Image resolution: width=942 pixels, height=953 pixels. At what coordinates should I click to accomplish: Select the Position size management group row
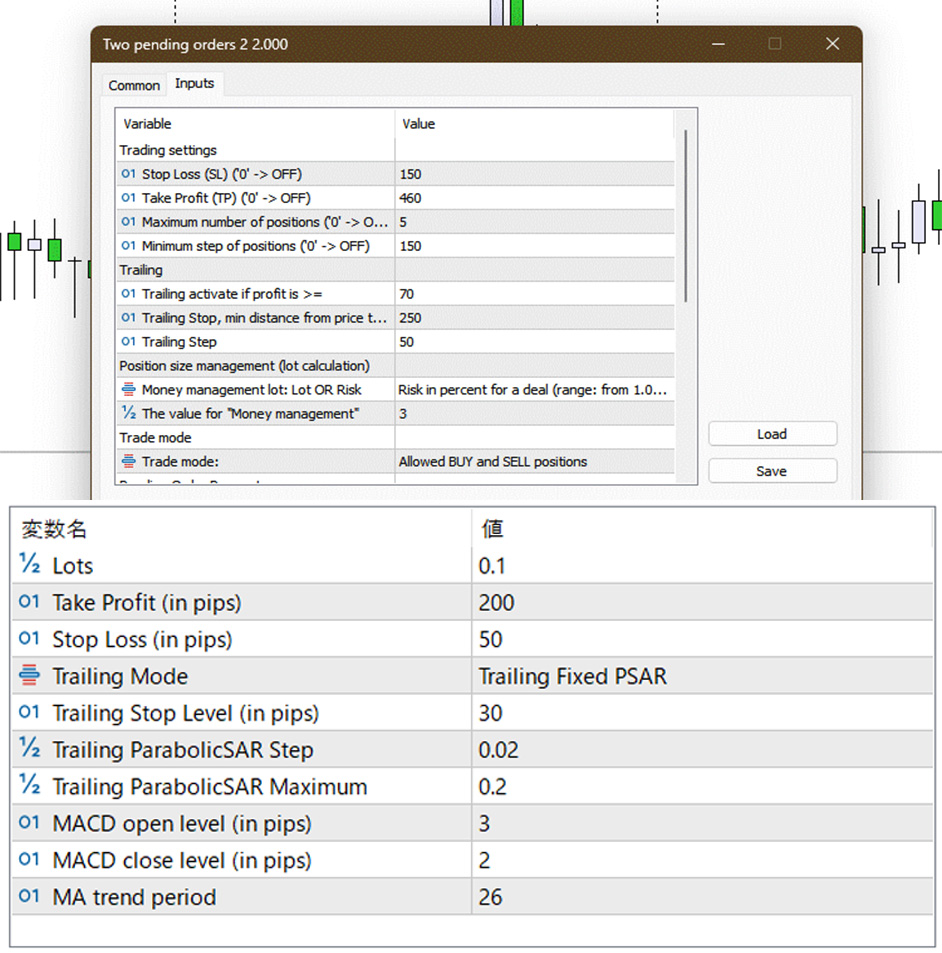click(396, 366)
